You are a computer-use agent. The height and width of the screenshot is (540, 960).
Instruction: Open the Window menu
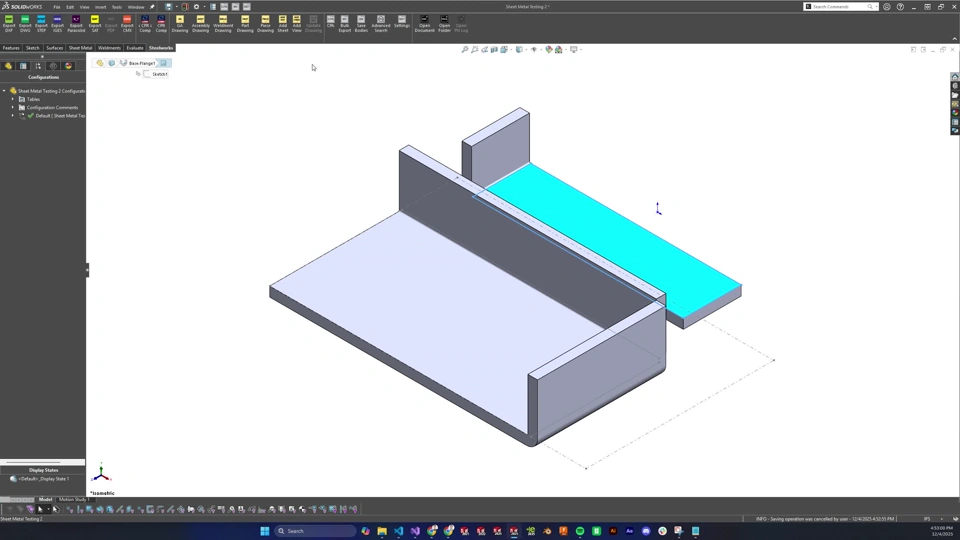pos(136,7)
